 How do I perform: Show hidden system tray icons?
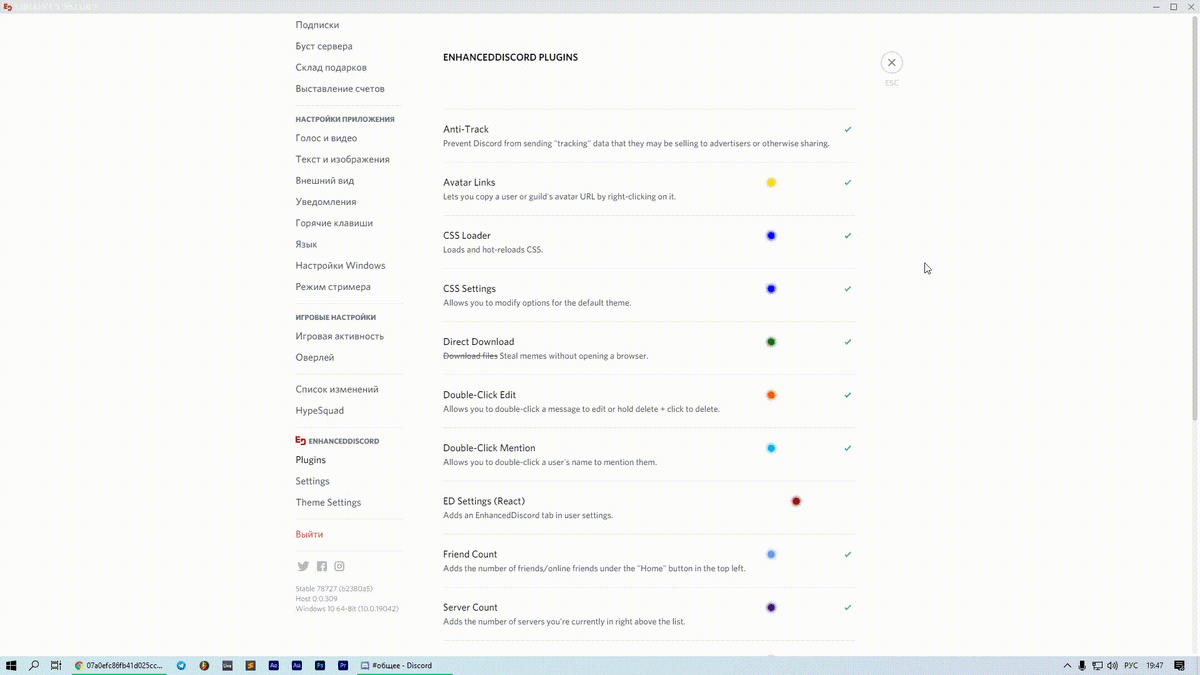pyautogui.click(x=1068, y=665)
